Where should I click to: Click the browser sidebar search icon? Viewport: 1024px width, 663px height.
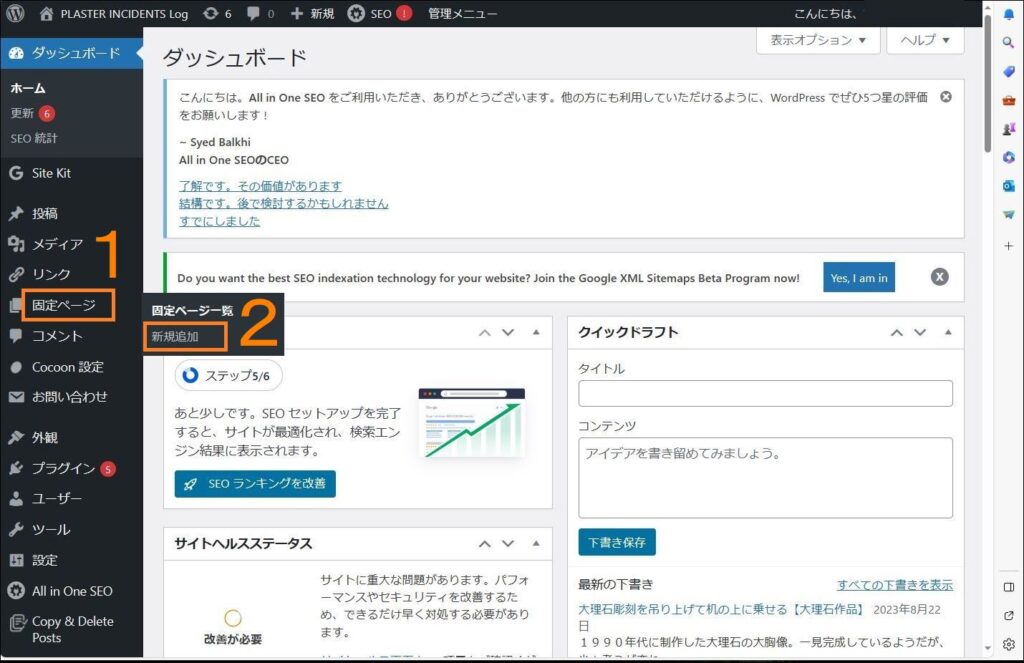1009,42
